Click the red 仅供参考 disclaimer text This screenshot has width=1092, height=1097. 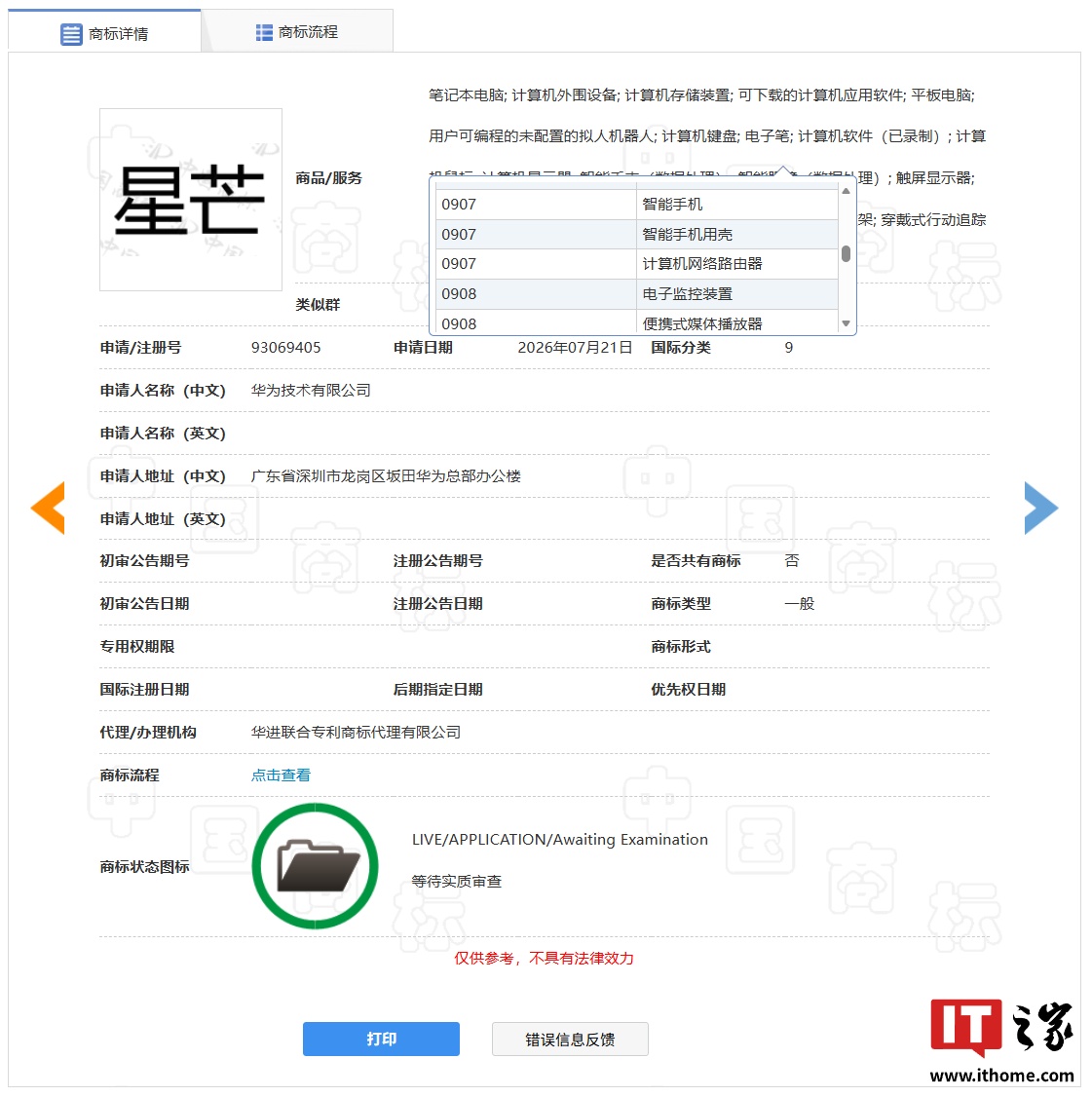pos(544,959)
